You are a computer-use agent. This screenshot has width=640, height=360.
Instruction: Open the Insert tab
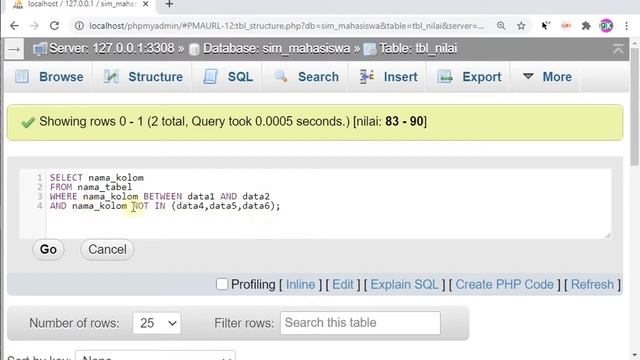(388, 77)
